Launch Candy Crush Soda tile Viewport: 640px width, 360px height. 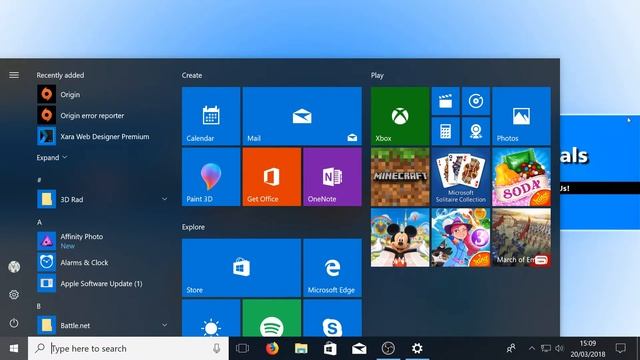[x=521, y=177]
